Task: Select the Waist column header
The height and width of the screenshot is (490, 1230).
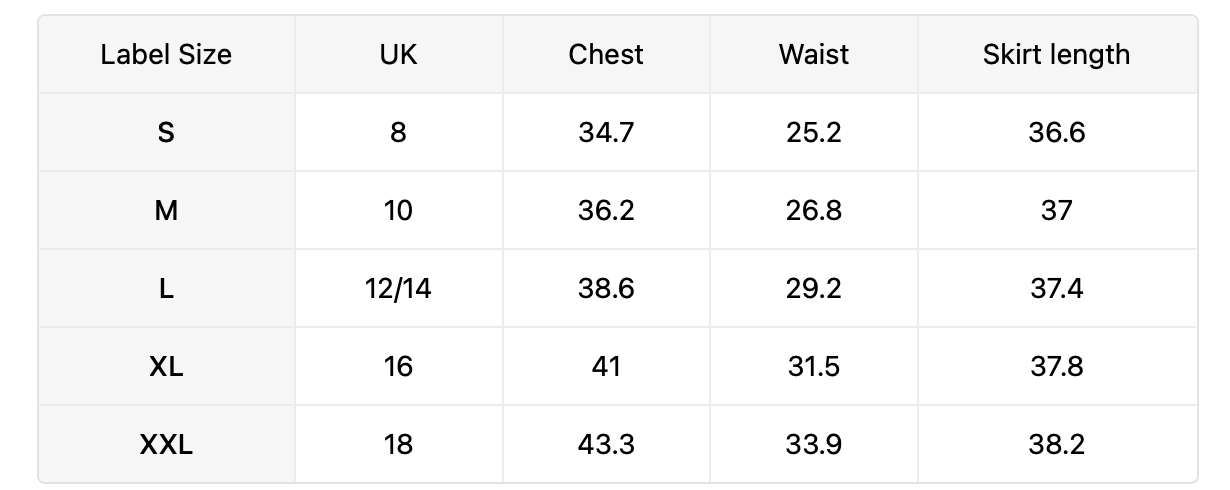Action: pyautogui.click(x=814, y=54)
